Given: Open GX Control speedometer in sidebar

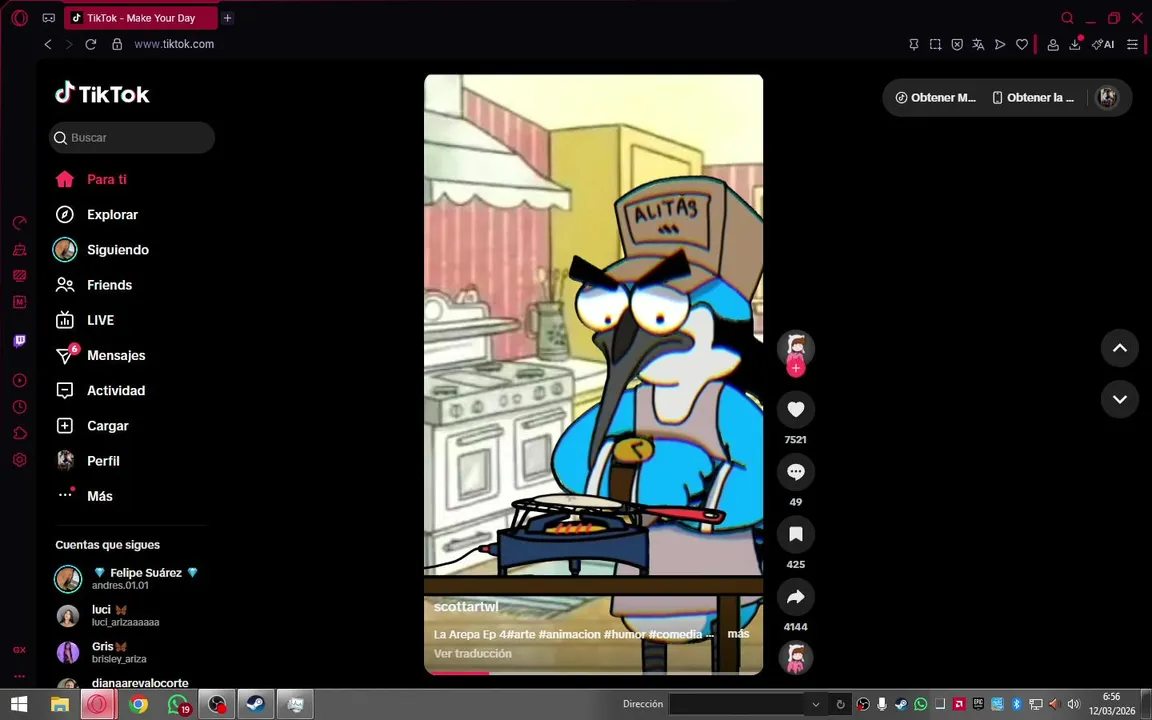Looking at the screenshot, I should click(20, 223).
